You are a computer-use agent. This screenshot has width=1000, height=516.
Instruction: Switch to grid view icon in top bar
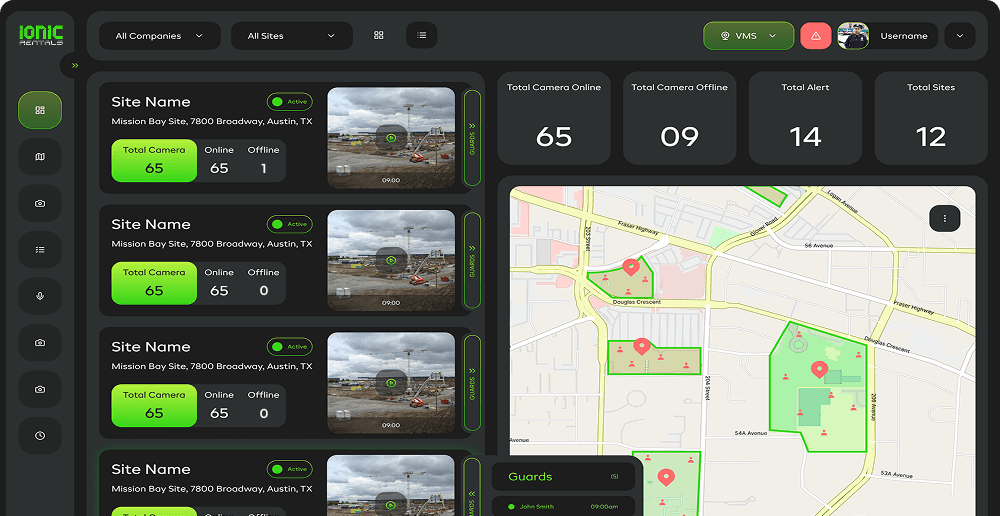(379, 36)
